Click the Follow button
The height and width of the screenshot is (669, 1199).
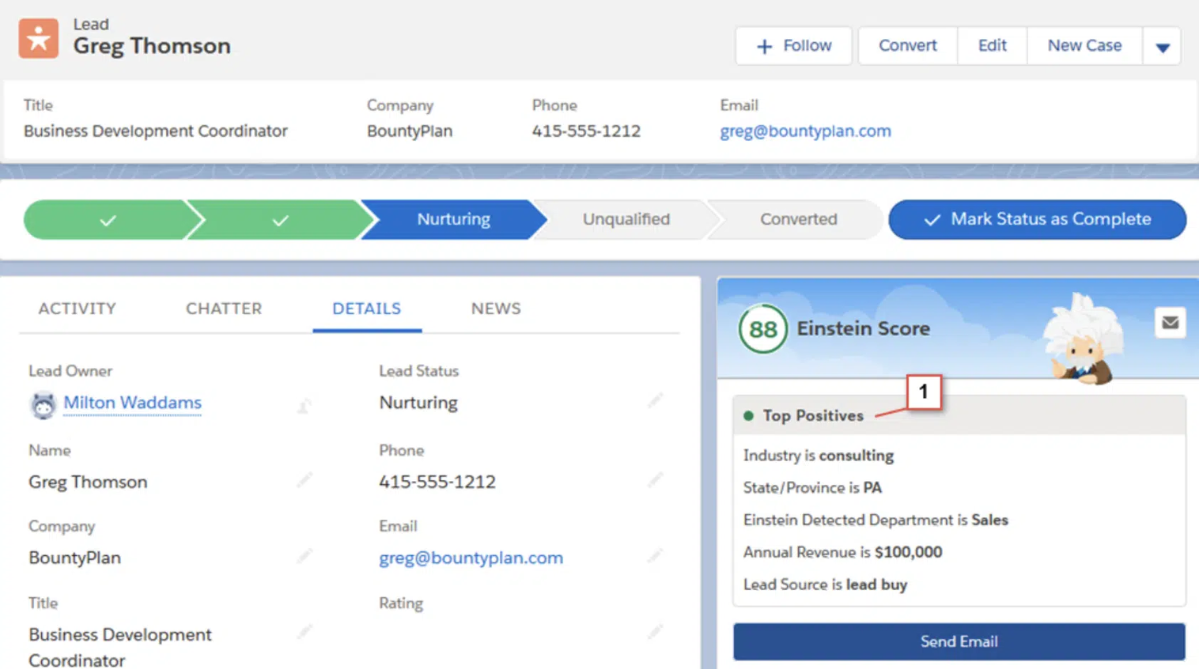click(x=794, y=46)
